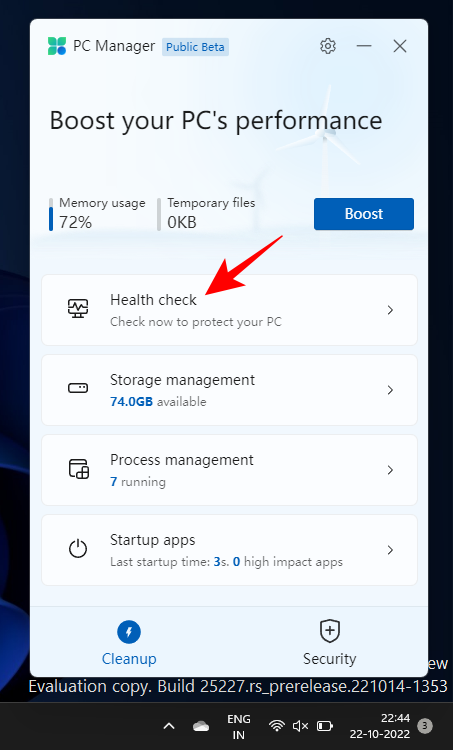
Task: Click the Boost button
Action: [x=364, y=214]
